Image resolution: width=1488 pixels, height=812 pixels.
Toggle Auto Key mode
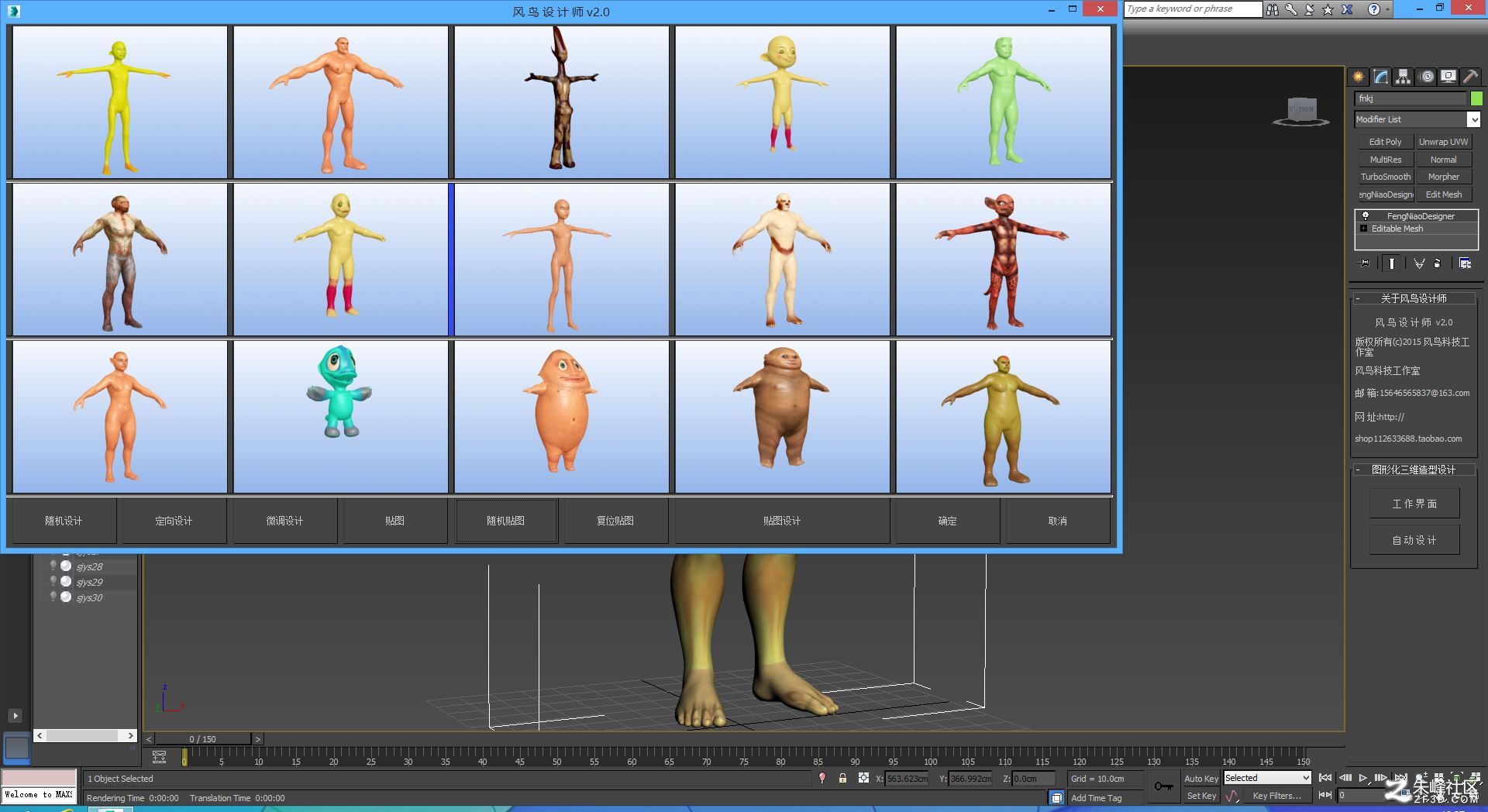(x=1200, y=778)
